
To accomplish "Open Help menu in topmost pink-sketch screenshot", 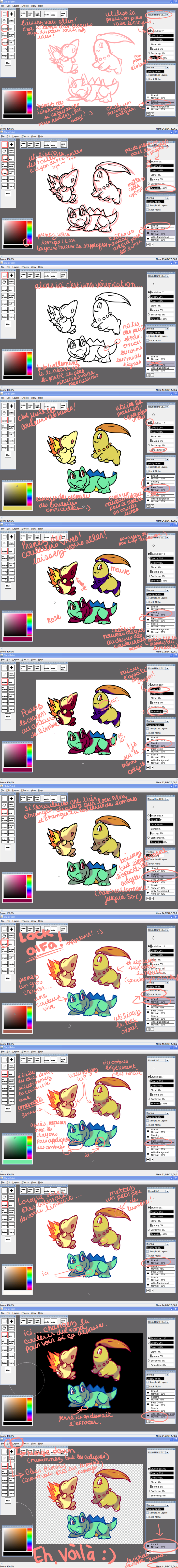I will tap(41, 6).
